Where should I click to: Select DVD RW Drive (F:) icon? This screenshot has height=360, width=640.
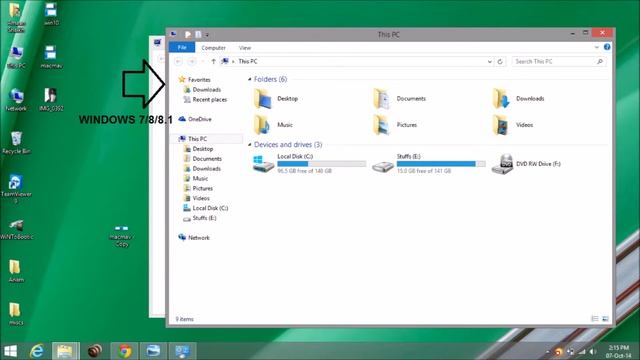point(502,164)
